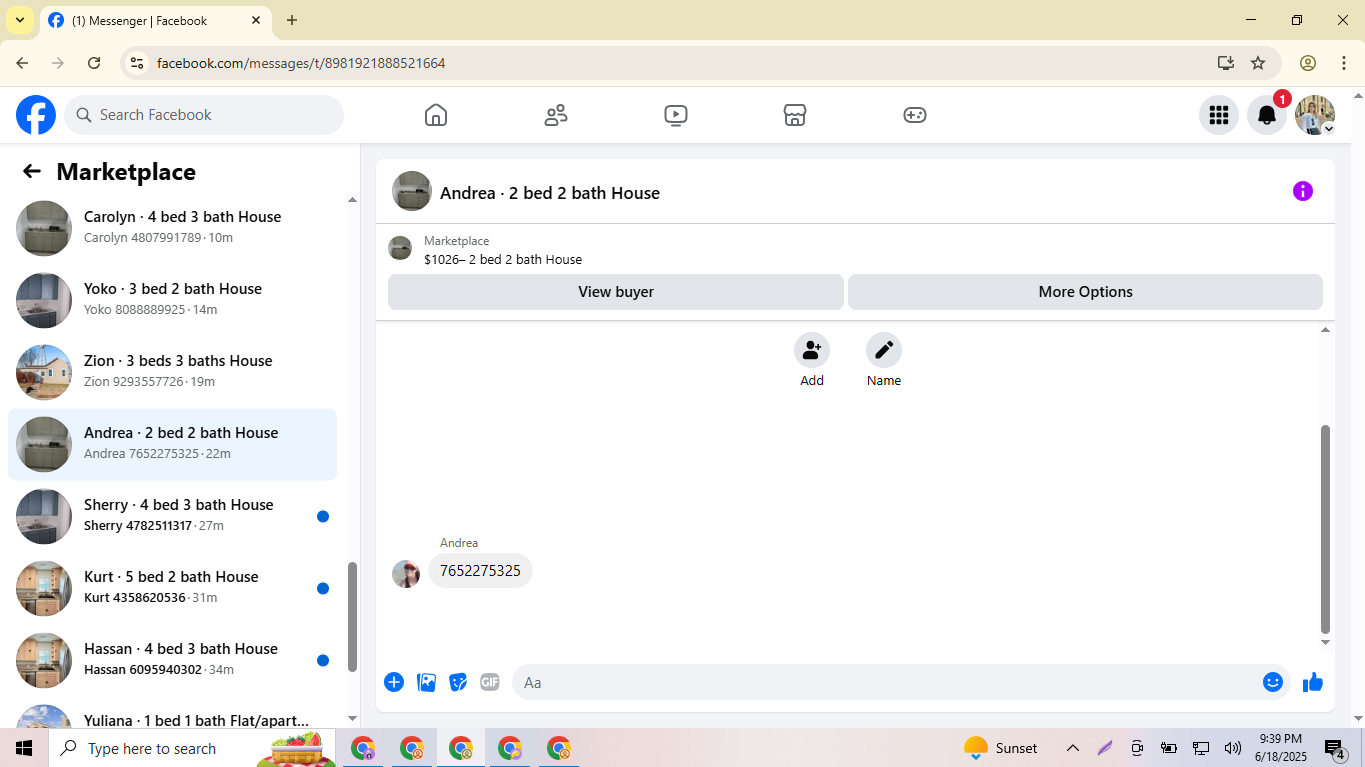The width and height of the screenshot is (1365, 767).
Task: Open the Chrome three-dot menu
Action: [1344, 63]
